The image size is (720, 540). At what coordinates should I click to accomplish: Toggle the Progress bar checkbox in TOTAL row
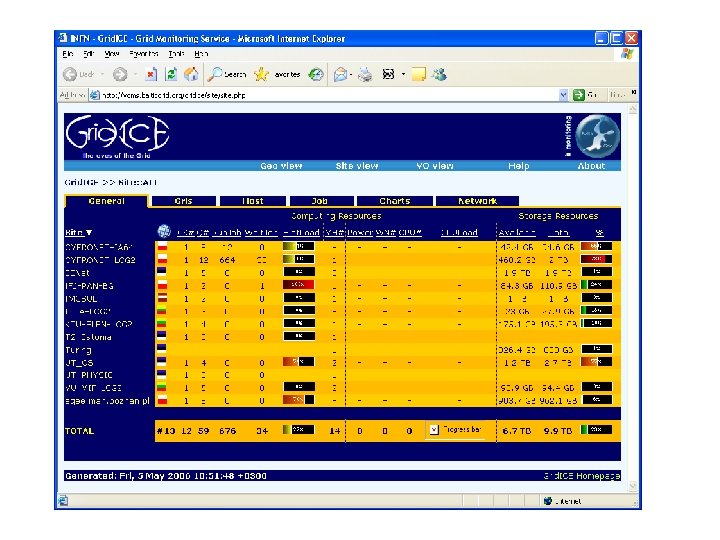(x=434, y=430)
